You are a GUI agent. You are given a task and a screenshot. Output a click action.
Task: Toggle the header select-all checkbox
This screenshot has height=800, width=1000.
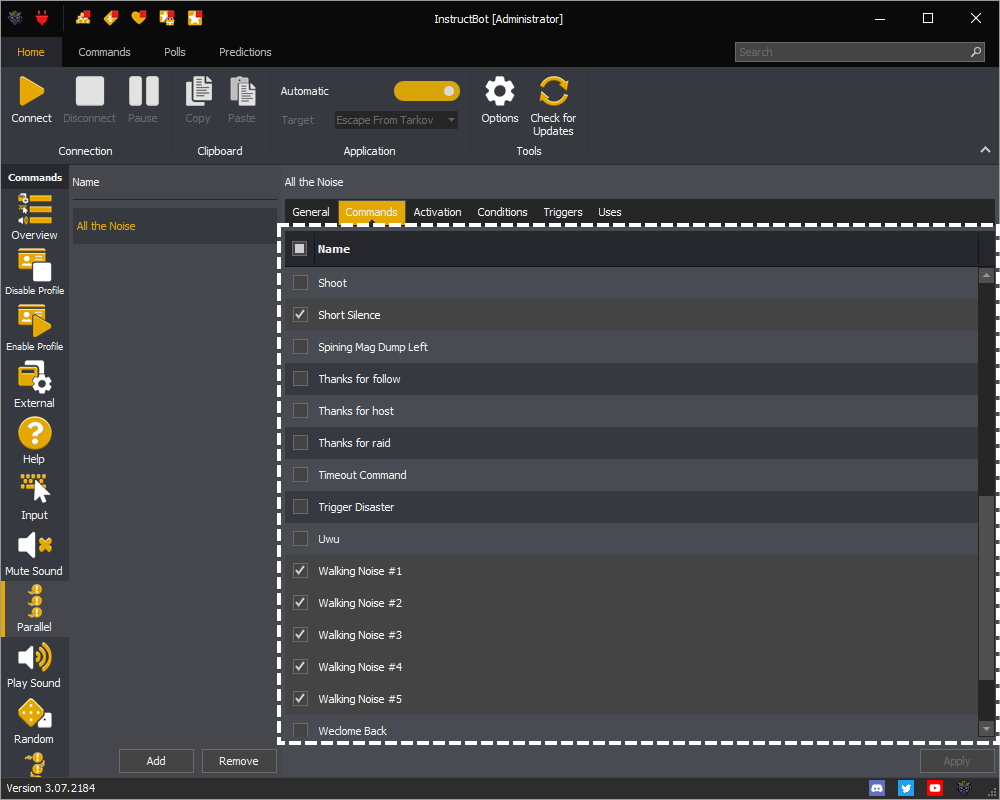(x=299, y=249)
